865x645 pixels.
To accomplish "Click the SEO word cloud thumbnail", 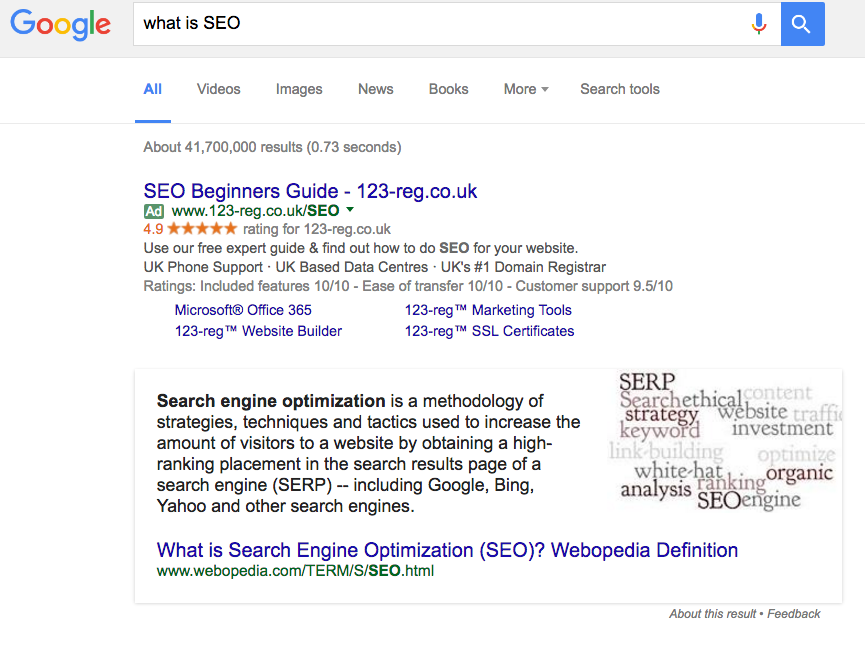I will pos(725,441).
